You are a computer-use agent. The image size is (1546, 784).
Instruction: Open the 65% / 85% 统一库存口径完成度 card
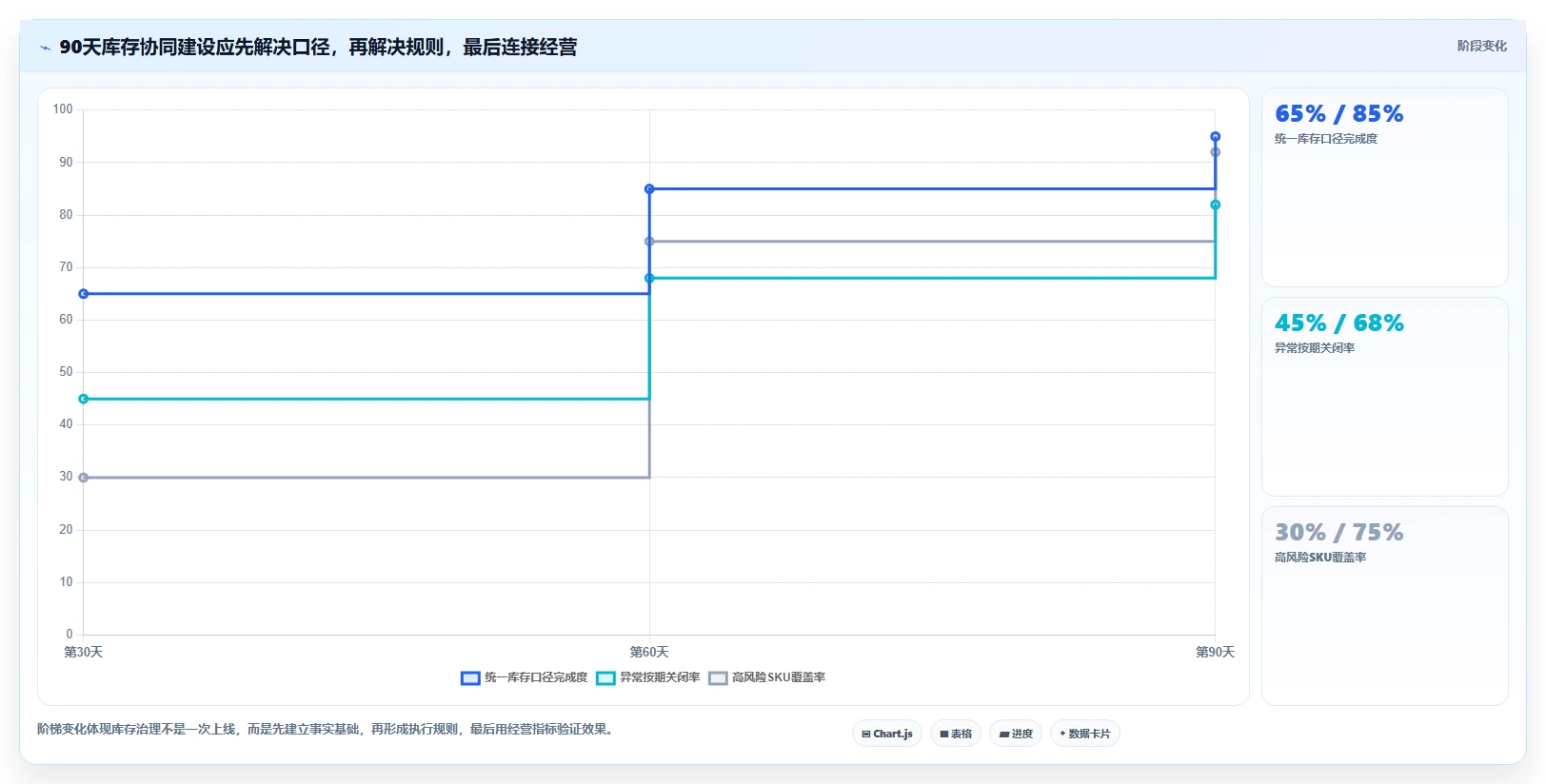pyautogui.click(x=1385, y=187)
